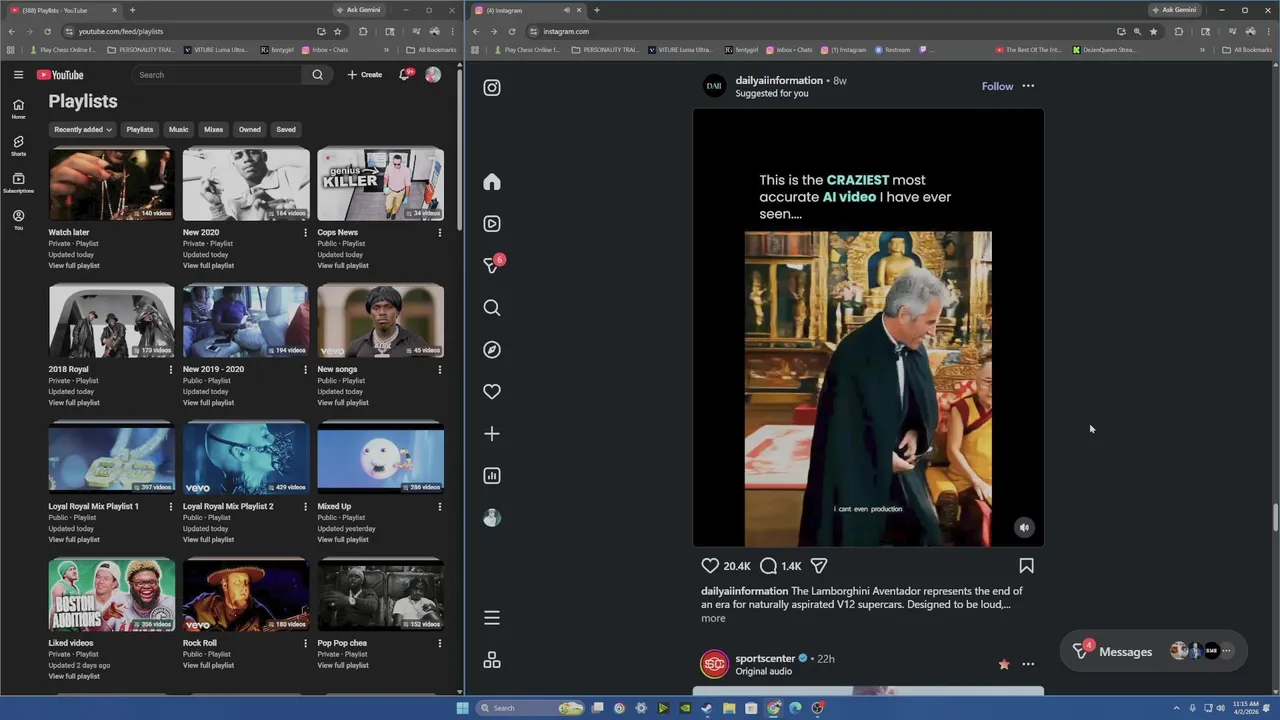Like the dailyaiinformation post
Image resolution: width=1280 pixels, height=720 pixels.
pos(710,566)
